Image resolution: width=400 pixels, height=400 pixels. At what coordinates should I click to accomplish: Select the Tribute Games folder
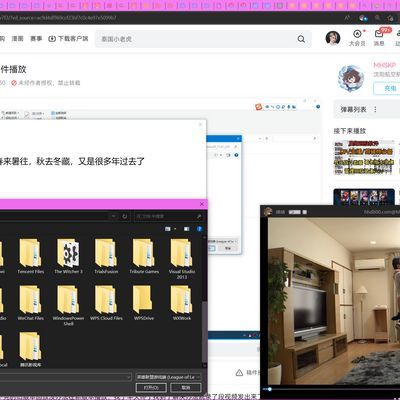coord(144,256)
